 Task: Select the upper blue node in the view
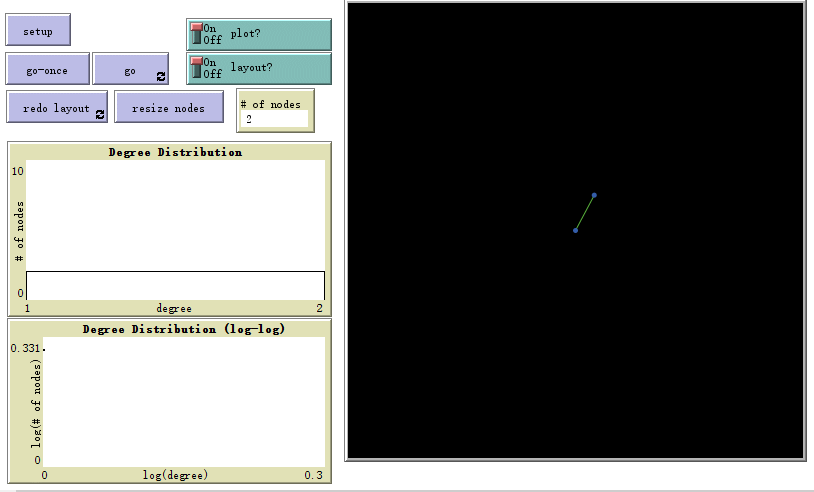594,195
